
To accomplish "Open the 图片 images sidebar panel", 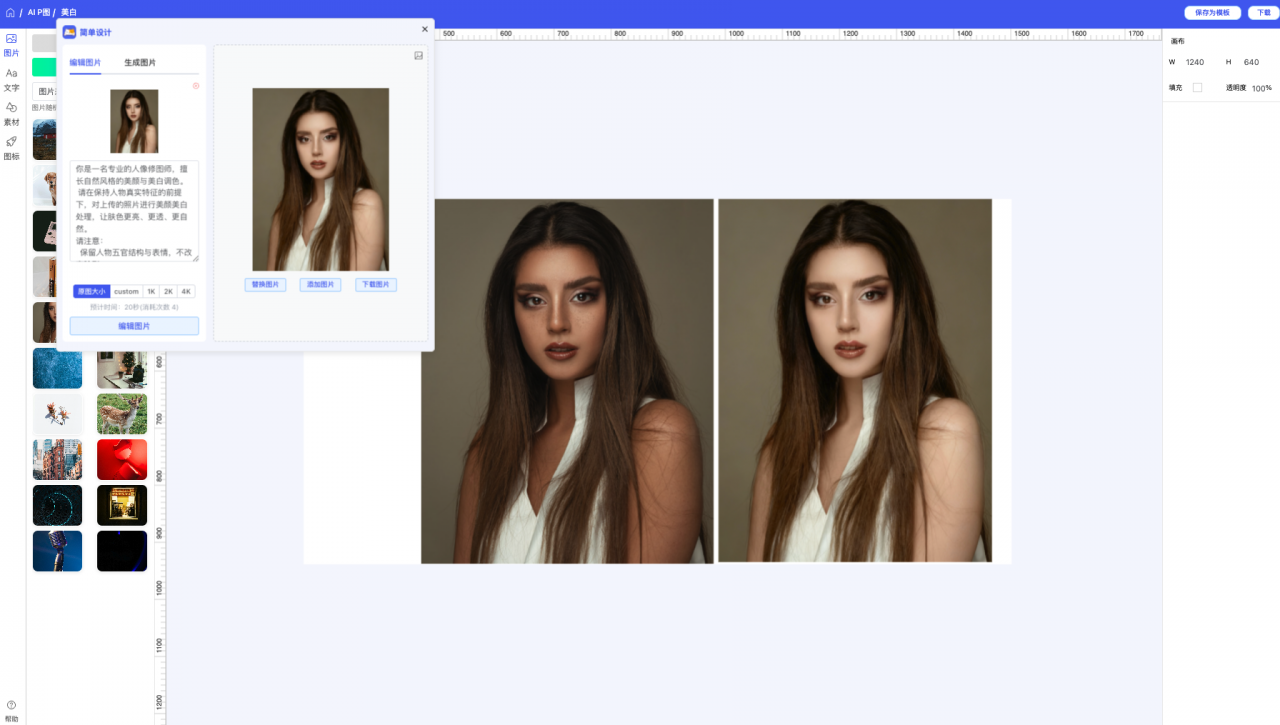I will coord(11,44).
